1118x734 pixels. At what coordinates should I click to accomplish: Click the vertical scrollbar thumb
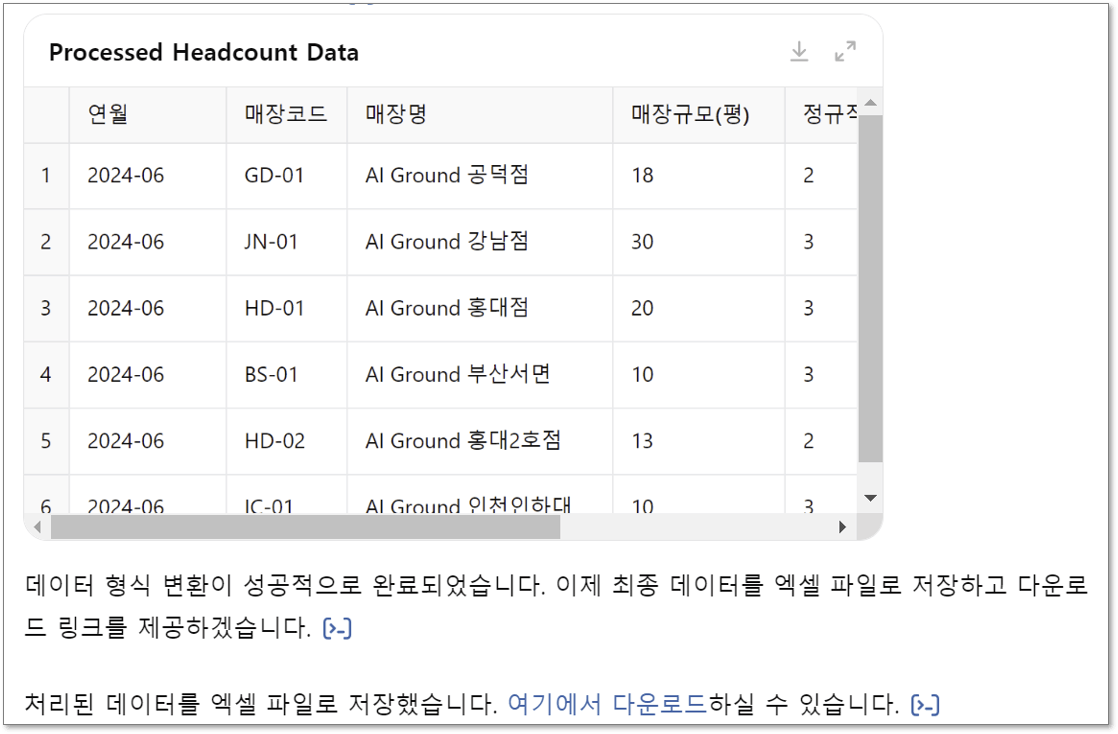(870, 288)
